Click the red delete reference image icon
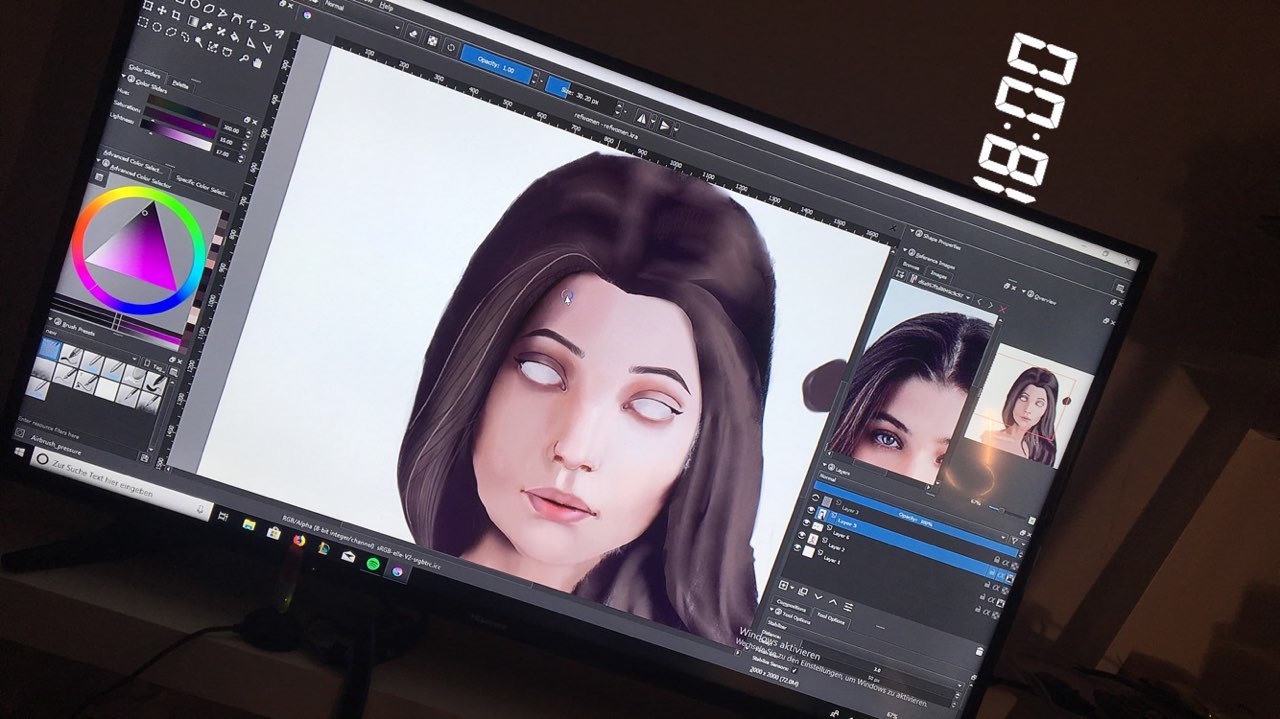 point(1002,311)
